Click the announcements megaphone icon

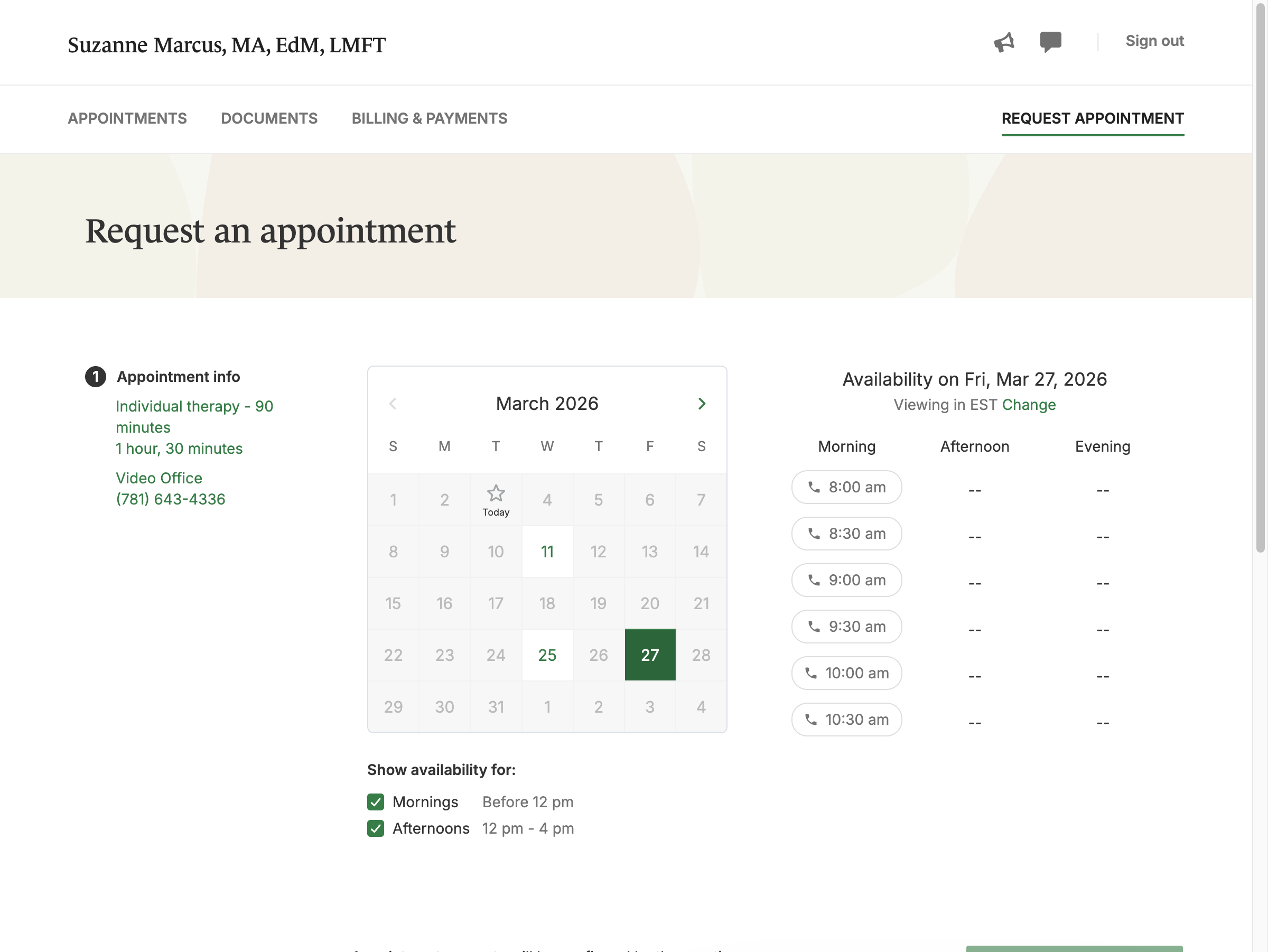pyautogui.click(x=1004, y=42)
